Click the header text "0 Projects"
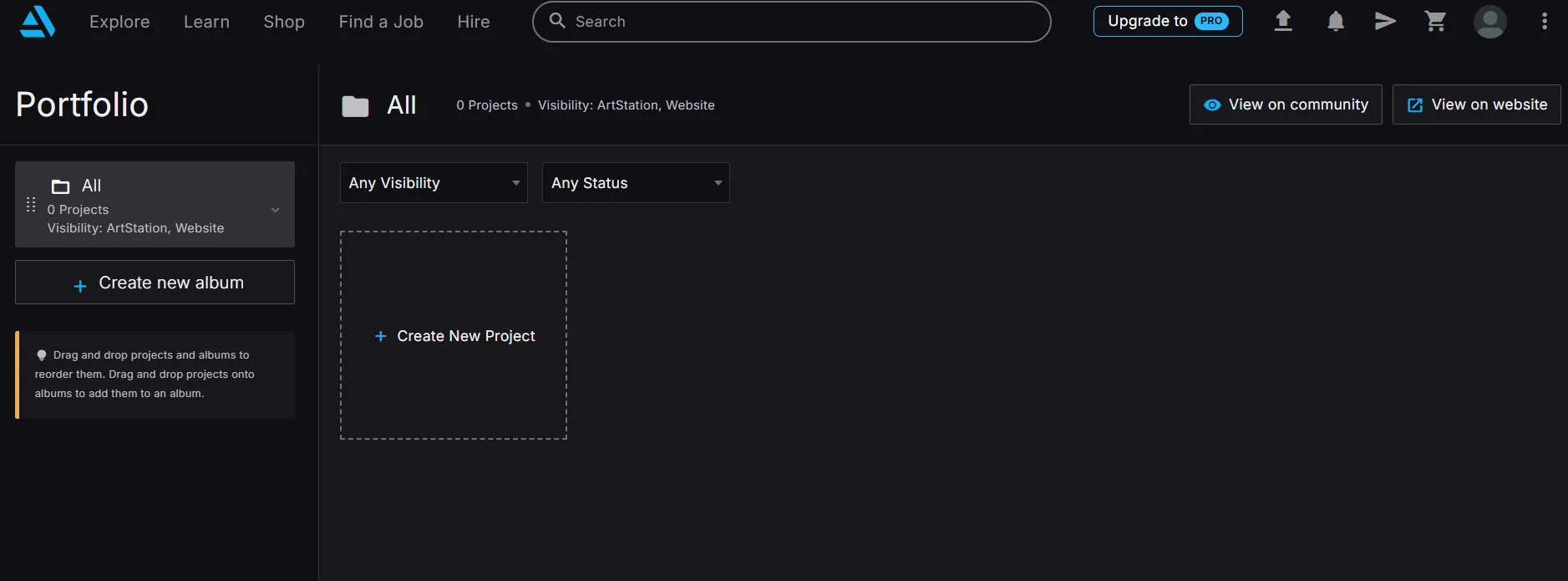 487,105
